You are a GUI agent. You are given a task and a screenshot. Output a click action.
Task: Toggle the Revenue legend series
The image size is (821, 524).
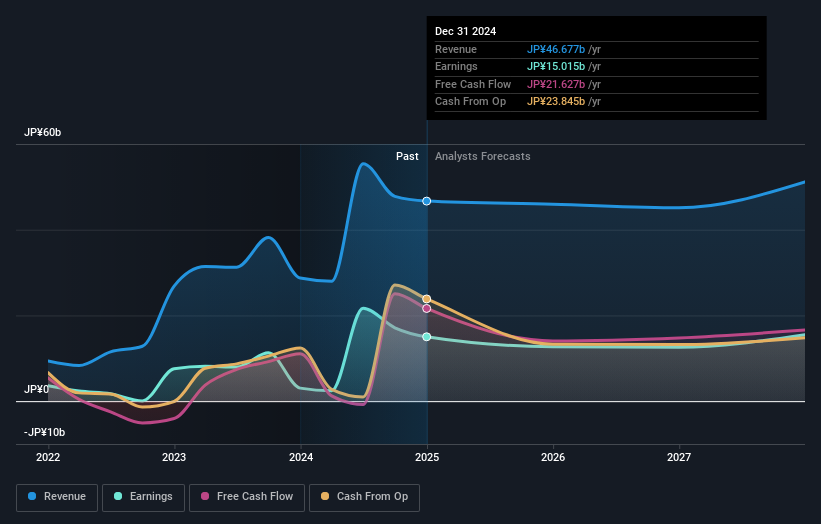pyautogui.click(x=57, y=497)
